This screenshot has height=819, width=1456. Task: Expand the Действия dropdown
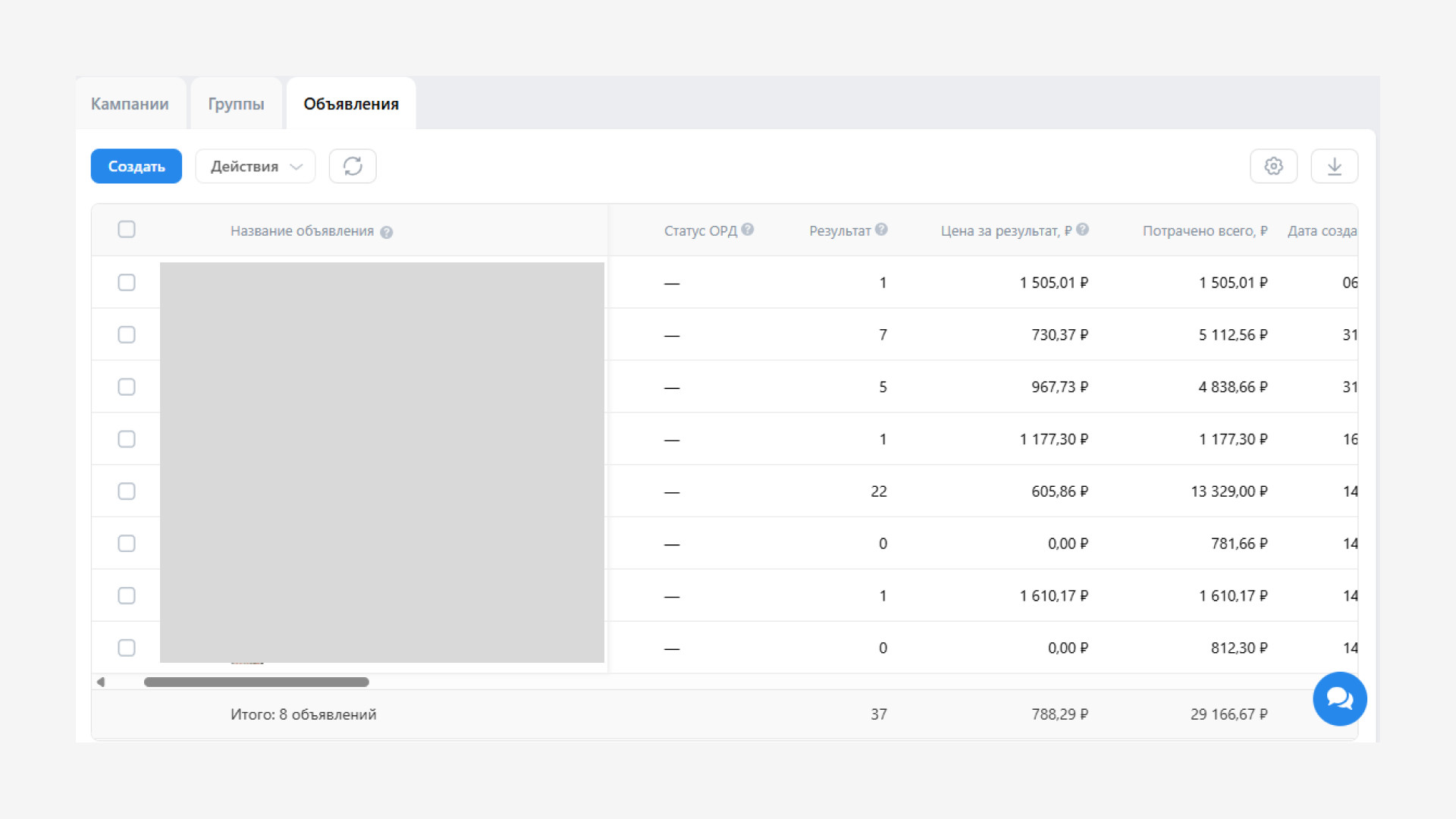click(256, 166)
